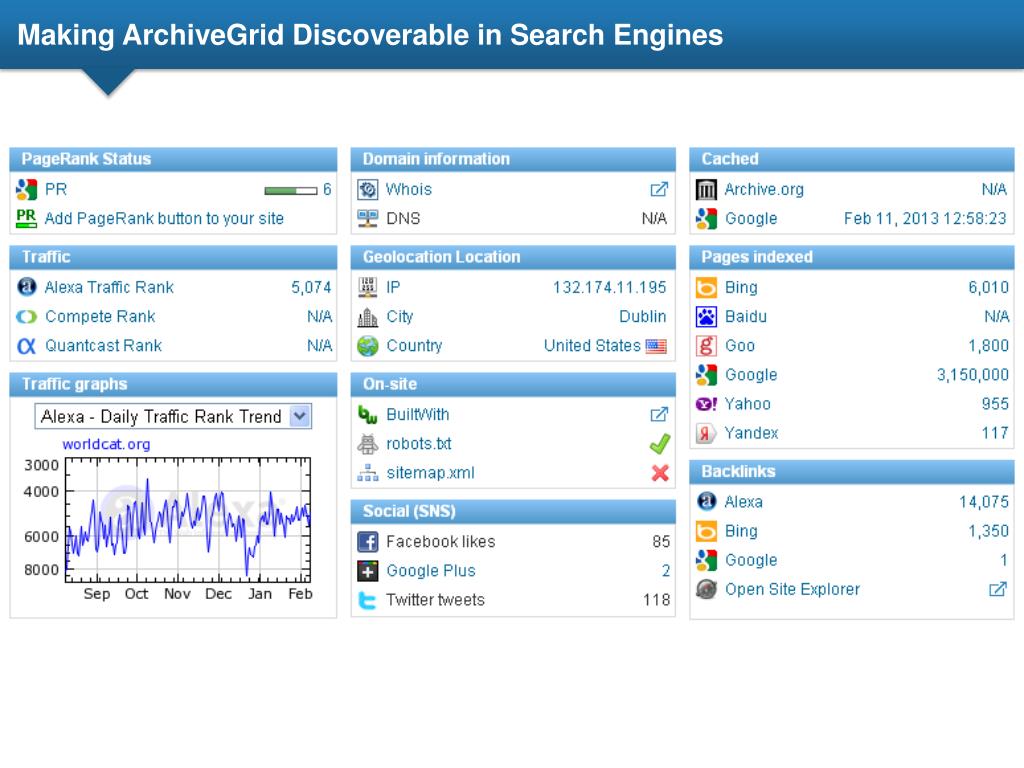Screen dimensions: 1024x768
Task: Click the Archive.org building icon
Action: (x=706, y=189)
